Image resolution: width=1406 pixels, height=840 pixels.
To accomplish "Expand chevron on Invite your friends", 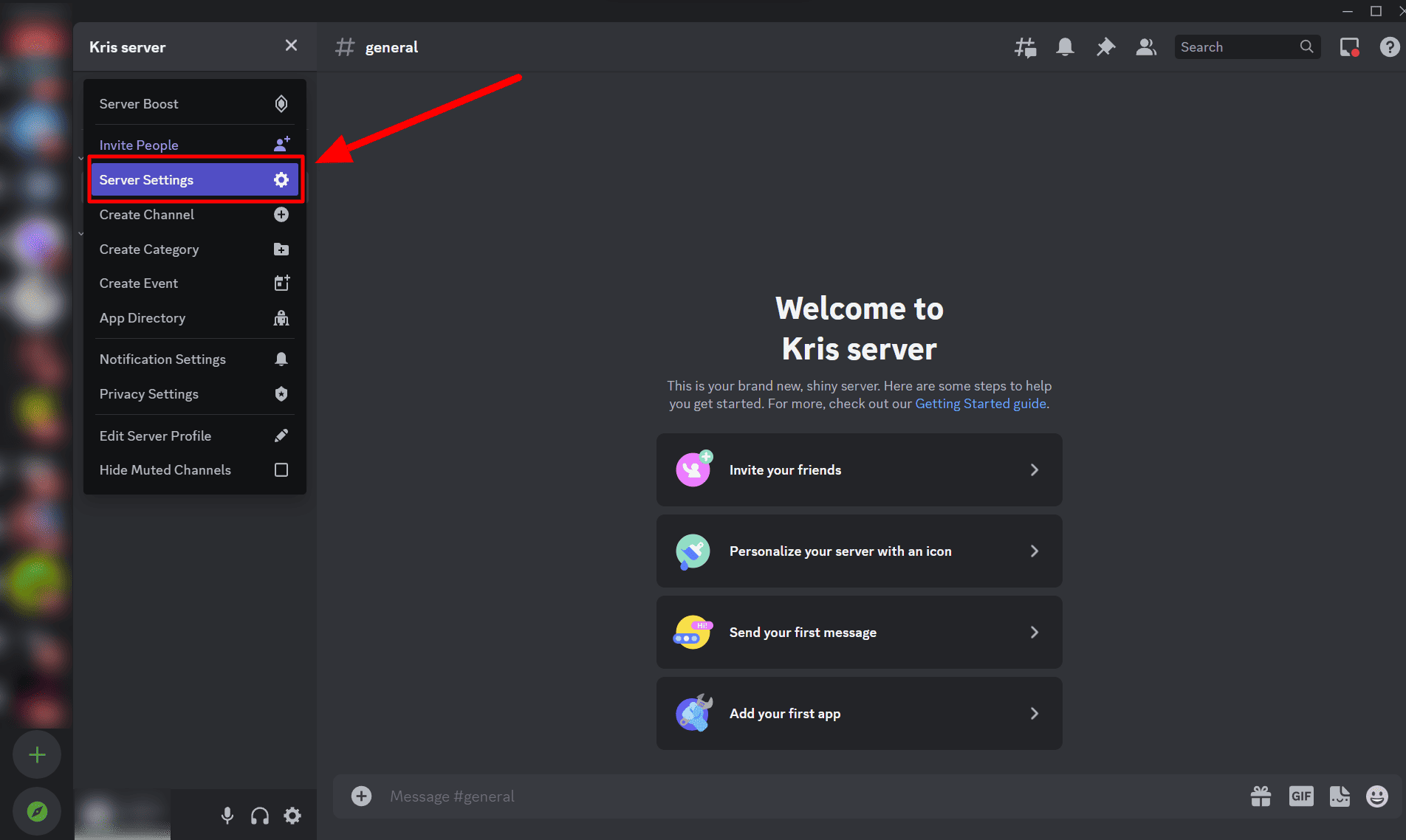I will click(1035, 470).
